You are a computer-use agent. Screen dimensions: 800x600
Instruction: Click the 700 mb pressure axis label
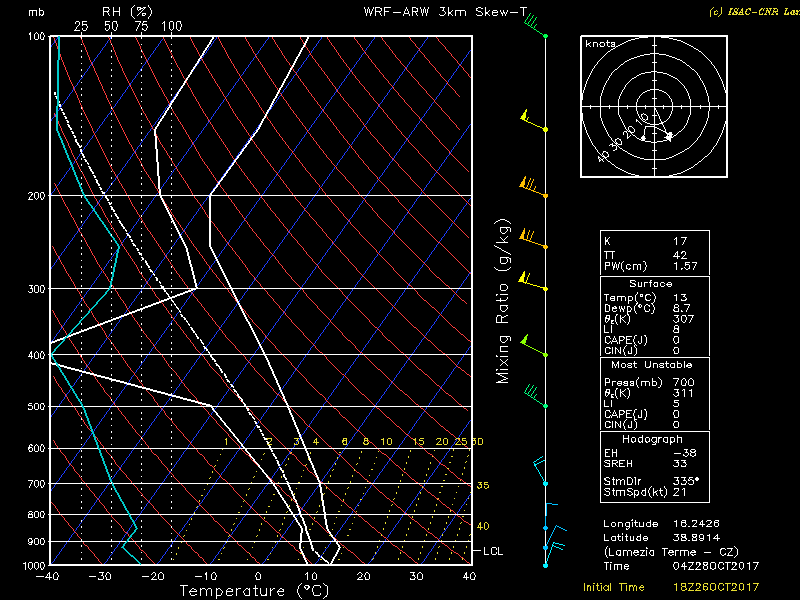pyautogui.click(x=36, y=484)
